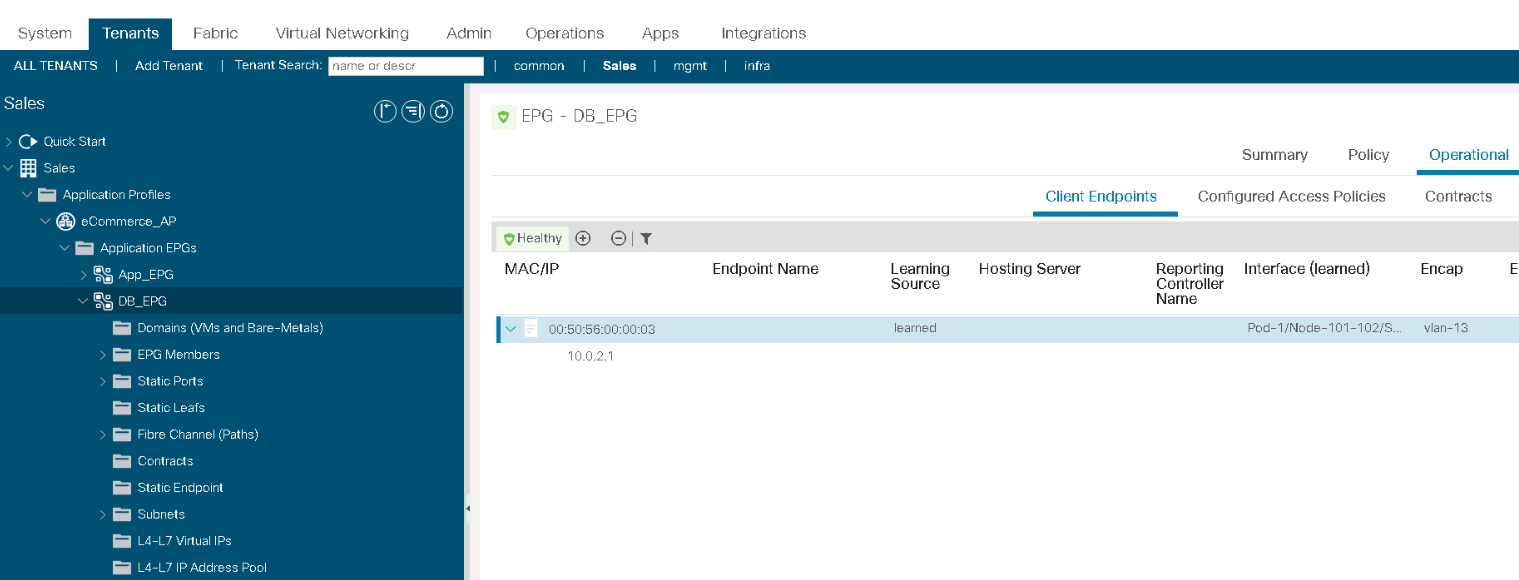Click the navigation pane collapse handle
This screenshot has width=1519, height=580.
pyautogui.click(x=468, y=508)
